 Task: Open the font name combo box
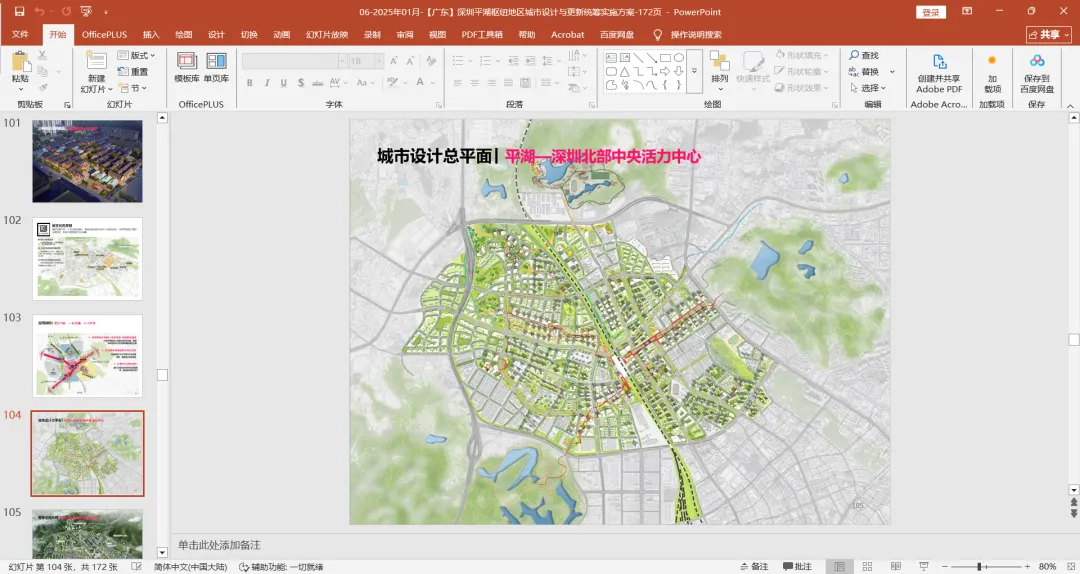pyautogui.click(x=294, y=61)
